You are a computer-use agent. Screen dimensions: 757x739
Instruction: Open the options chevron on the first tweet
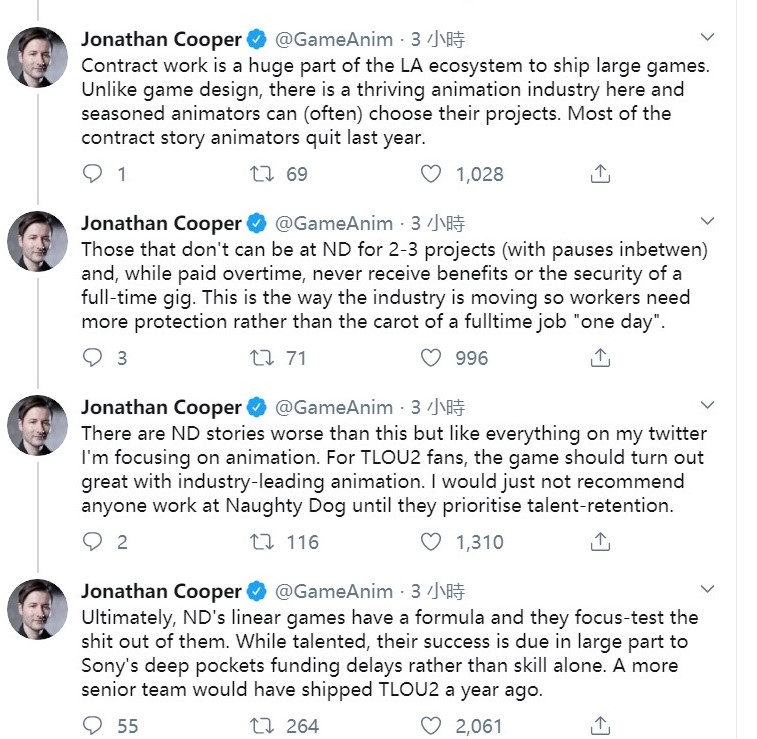[x=707, y=37]
